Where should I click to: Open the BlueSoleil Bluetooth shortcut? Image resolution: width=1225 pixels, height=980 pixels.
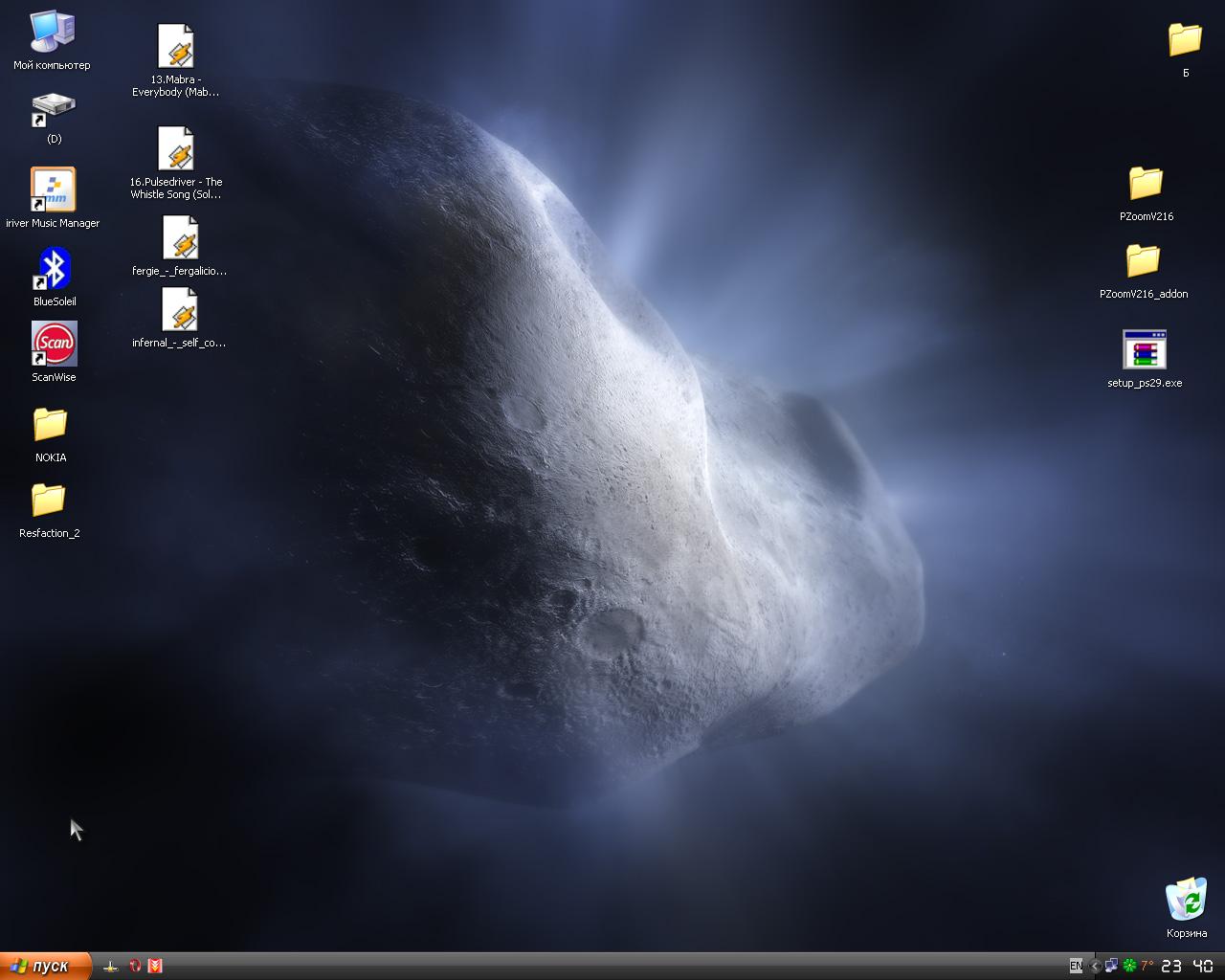tap(54, 269)
